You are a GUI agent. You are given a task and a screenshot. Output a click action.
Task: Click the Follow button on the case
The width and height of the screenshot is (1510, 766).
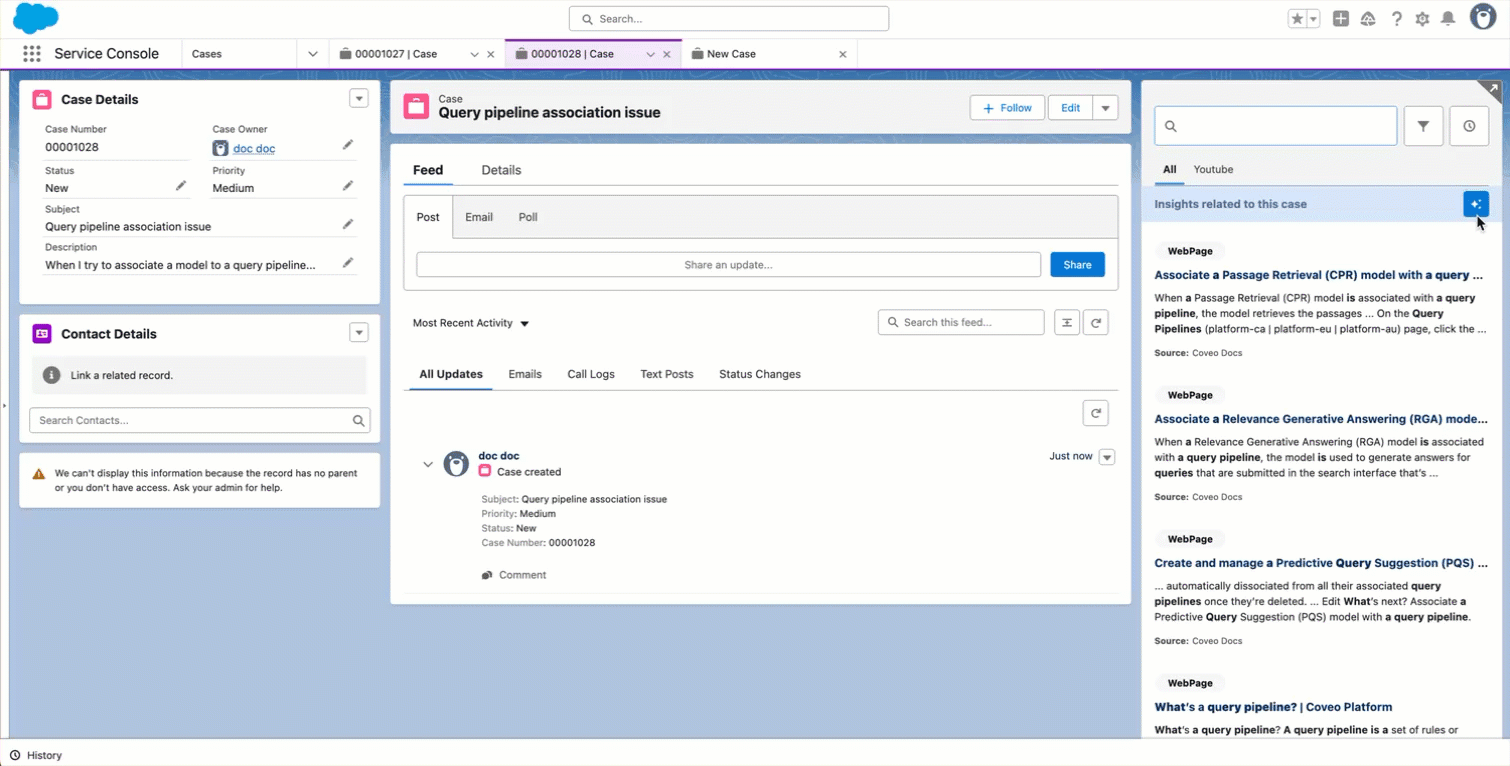click(x=1007, y=107)
